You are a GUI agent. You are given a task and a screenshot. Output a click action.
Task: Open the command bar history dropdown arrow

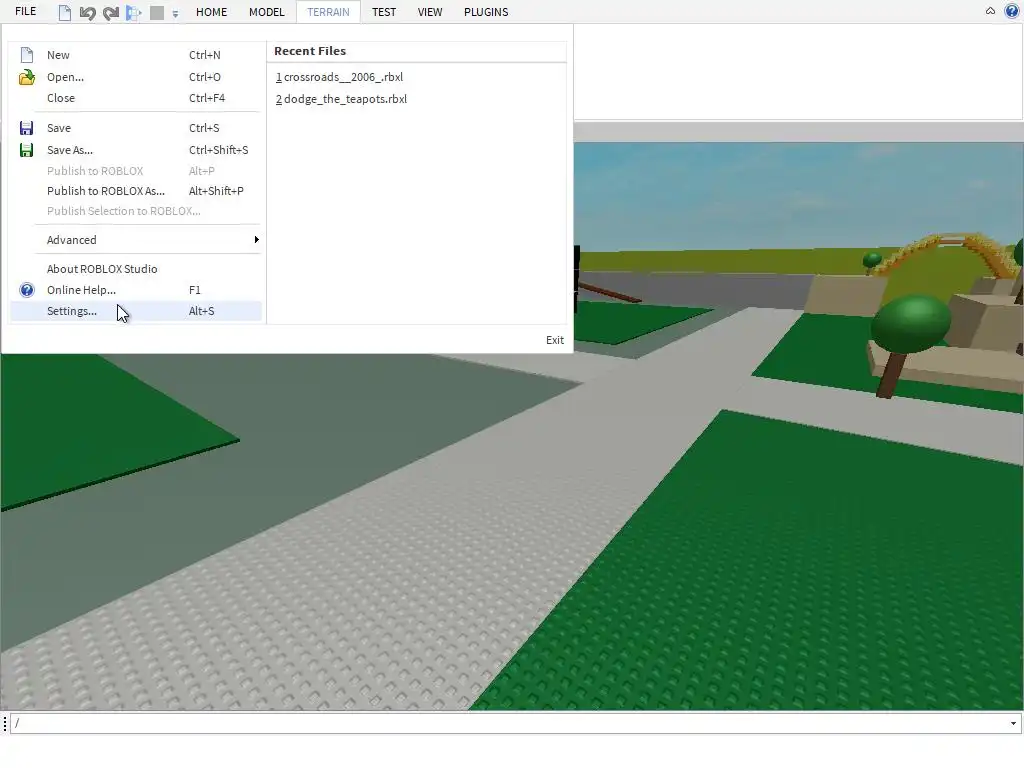1013,723
